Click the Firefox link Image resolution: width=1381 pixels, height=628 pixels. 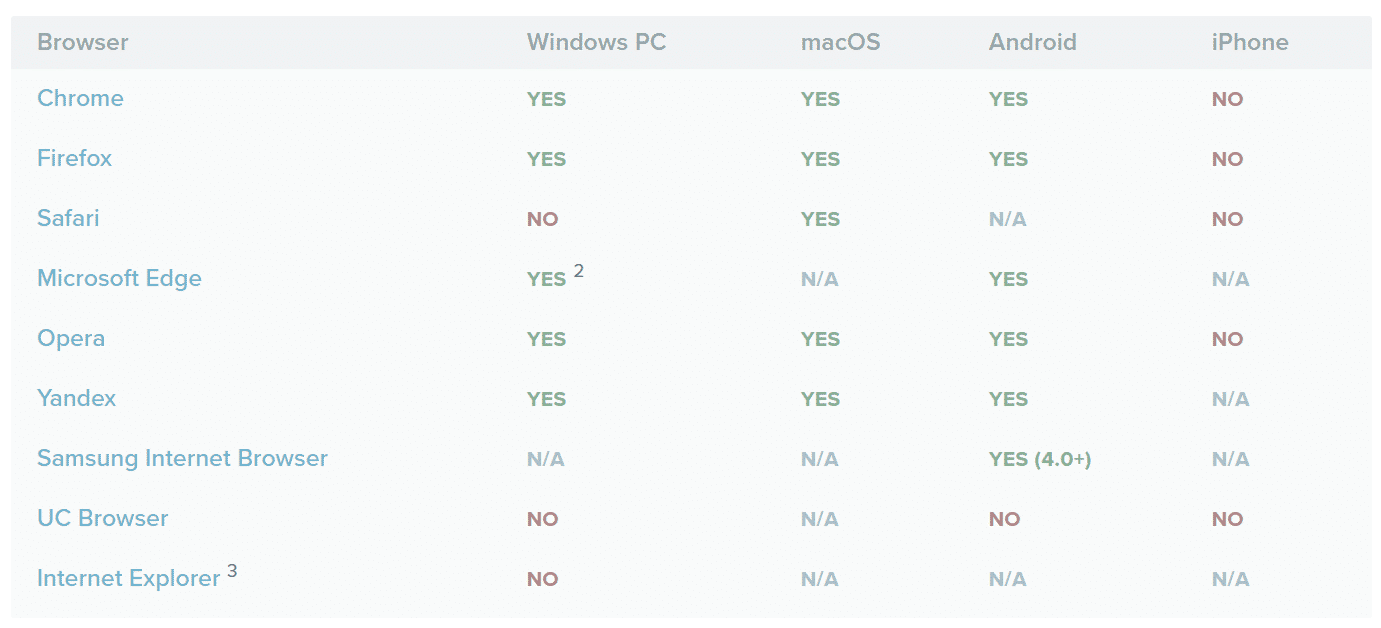pos(74,158)
